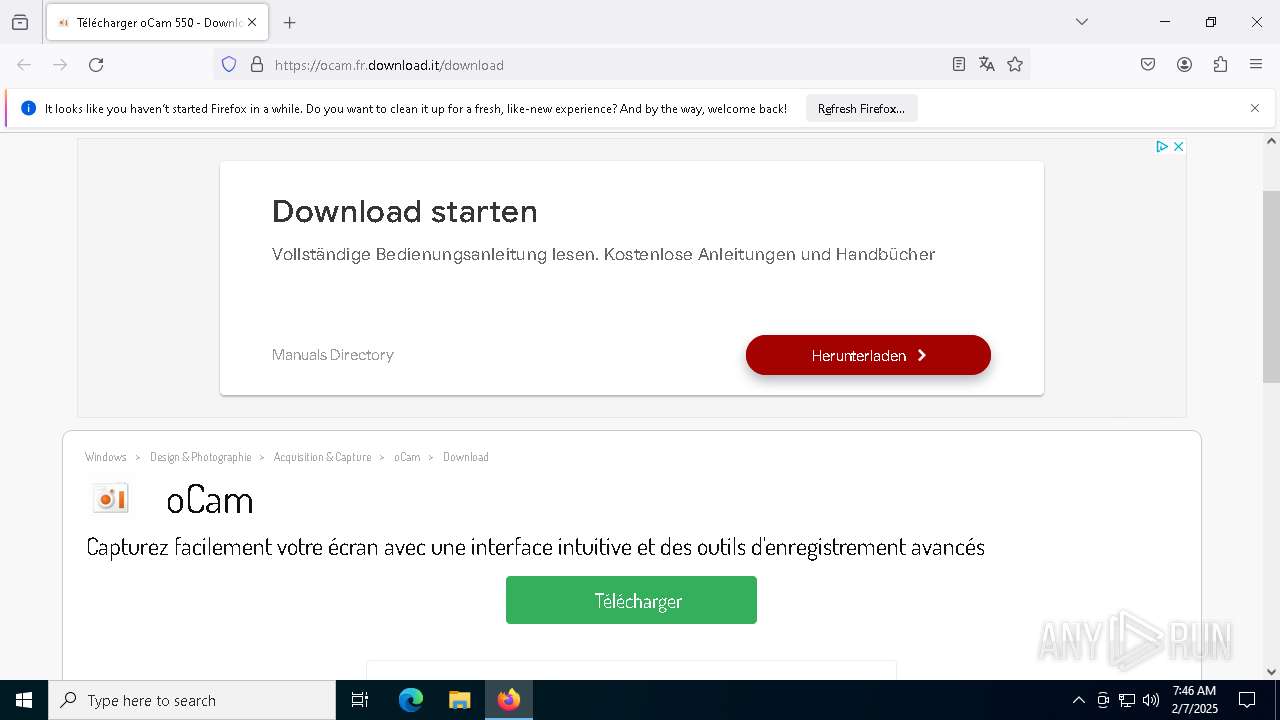Bookmark this page with star icon
1280x720 pixels.
[1015, 65]
